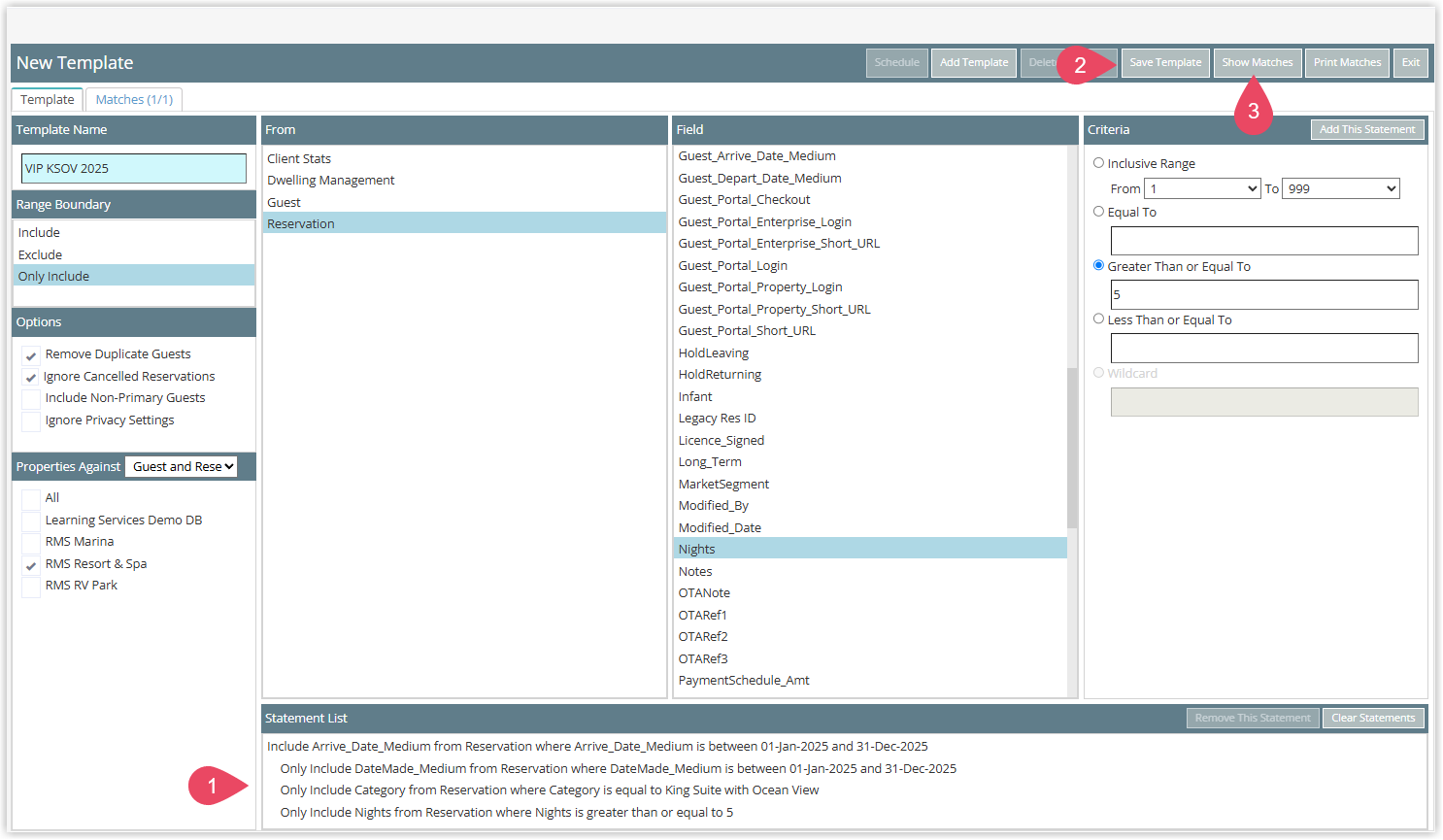
Task: Check Learning Services Demo DB property
Action: coord(31,521)
